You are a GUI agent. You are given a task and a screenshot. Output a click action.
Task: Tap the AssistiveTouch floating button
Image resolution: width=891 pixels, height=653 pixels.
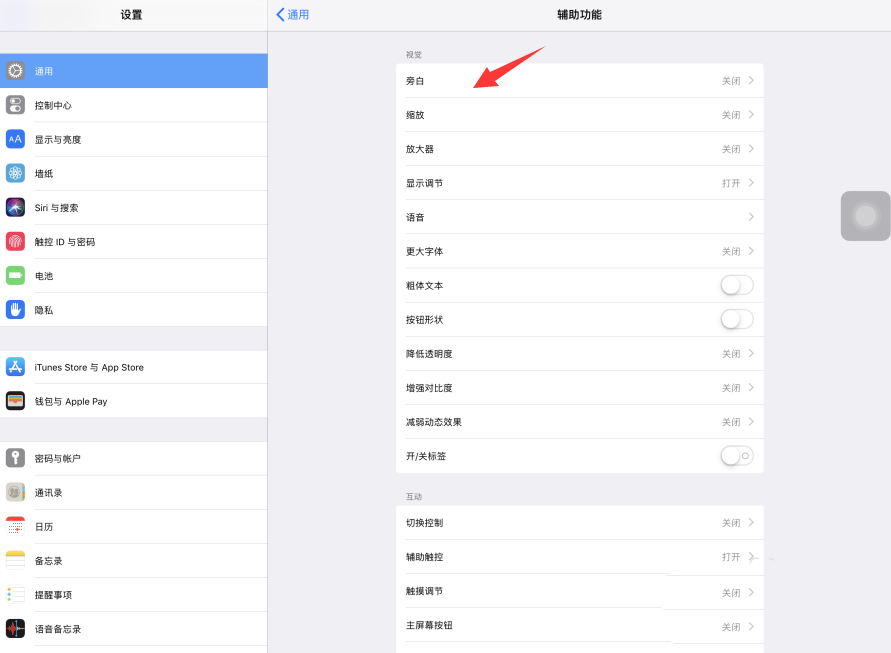pos(865,216)
